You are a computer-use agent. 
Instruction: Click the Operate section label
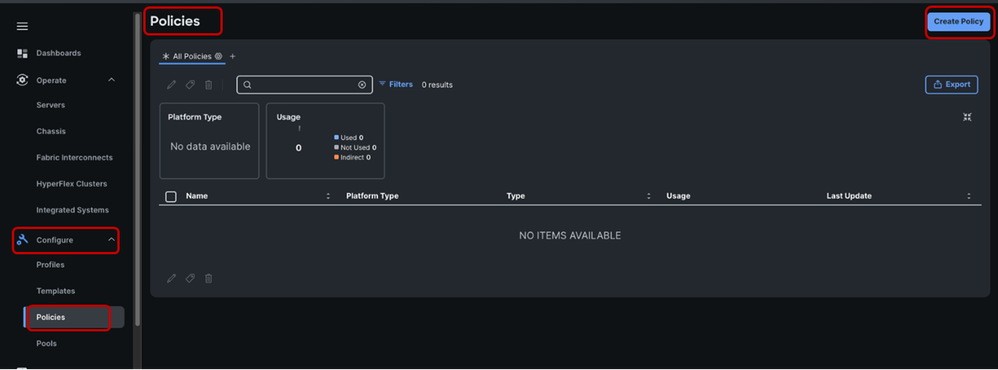(x=51, y=80)
